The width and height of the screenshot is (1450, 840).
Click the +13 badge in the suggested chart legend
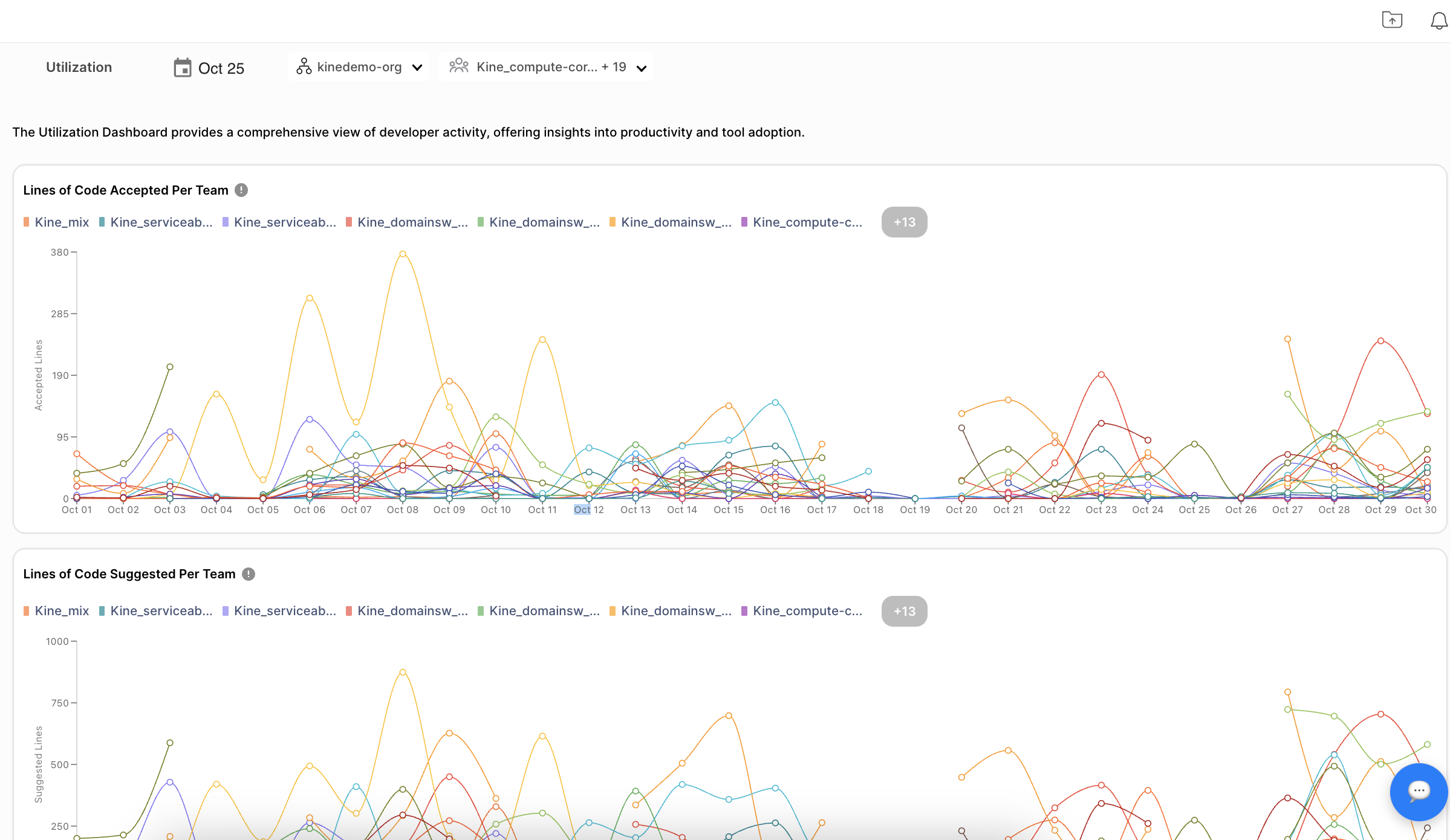pyautogui.click(x=904, y=611)
